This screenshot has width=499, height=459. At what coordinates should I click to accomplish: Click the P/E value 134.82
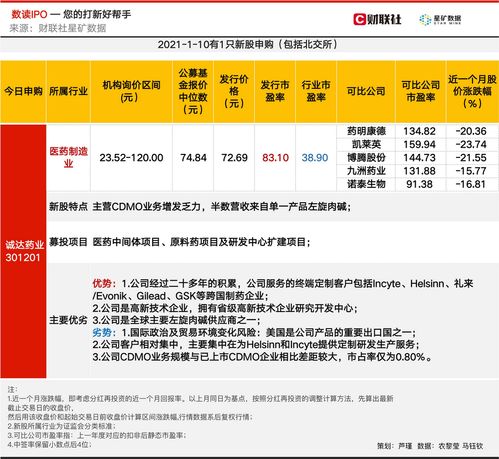click(419, 131)
